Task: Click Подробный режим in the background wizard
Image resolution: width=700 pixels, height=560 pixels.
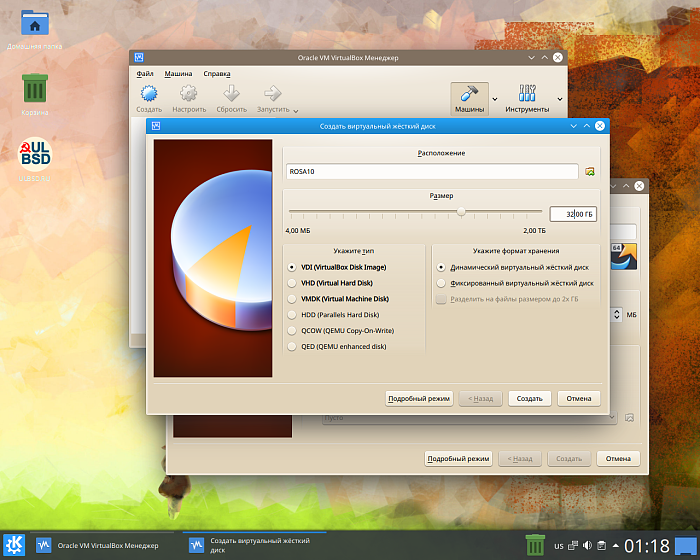Action: [x=458, y=459]
